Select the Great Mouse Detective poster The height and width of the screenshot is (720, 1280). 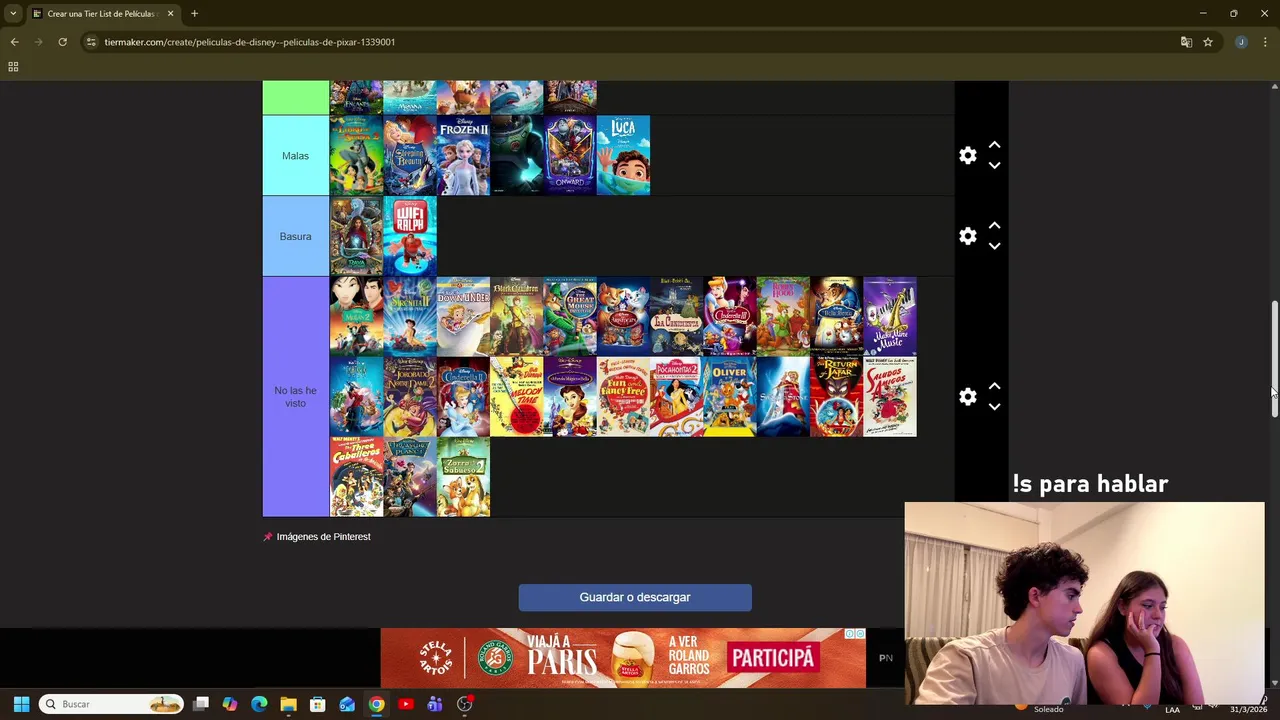(x=570, y=316)
